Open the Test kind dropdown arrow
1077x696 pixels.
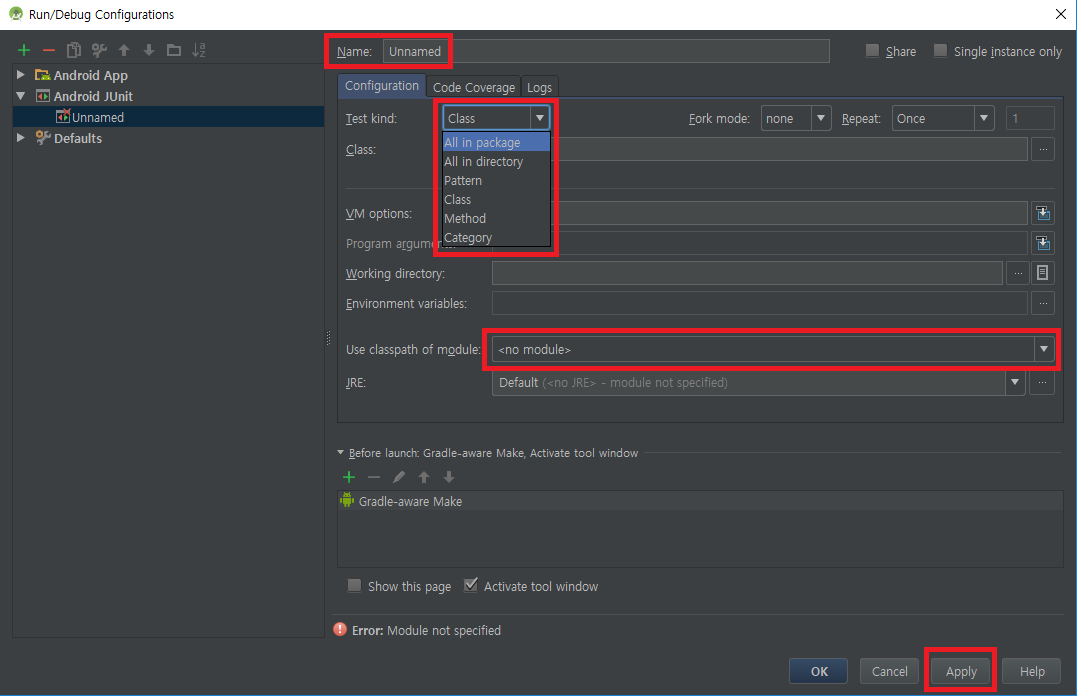point(540,118)
